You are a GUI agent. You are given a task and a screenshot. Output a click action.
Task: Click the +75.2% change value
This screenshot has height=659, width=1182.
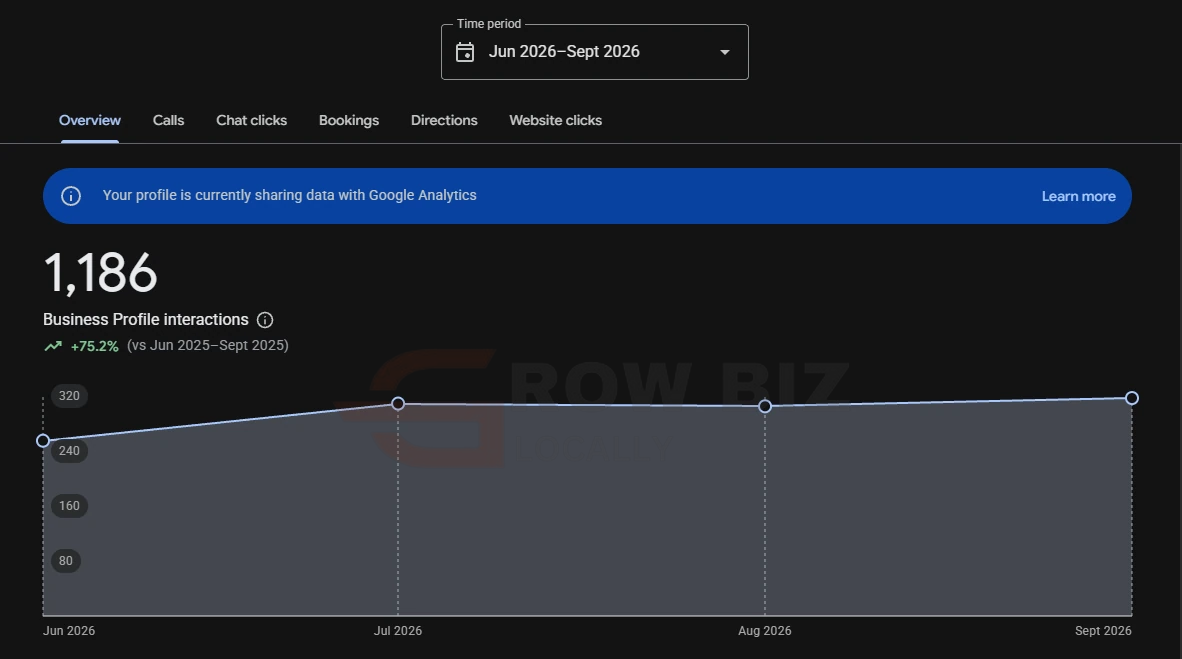tap(94, 346)
